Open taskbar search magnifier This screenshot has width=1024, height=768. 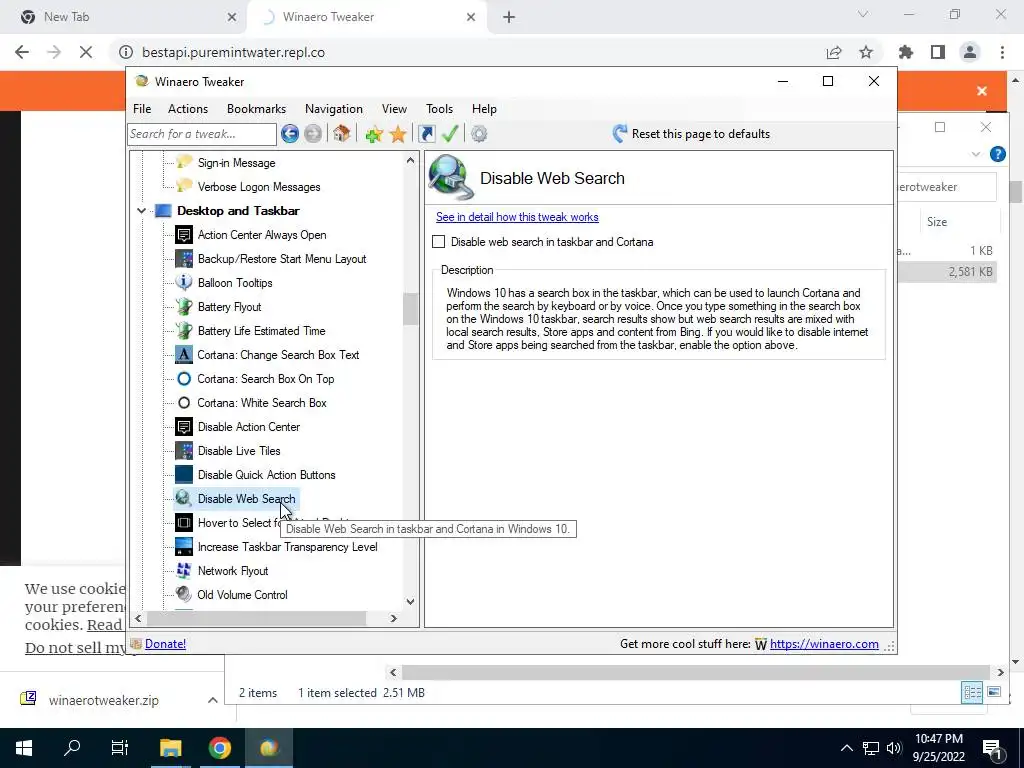72,748
